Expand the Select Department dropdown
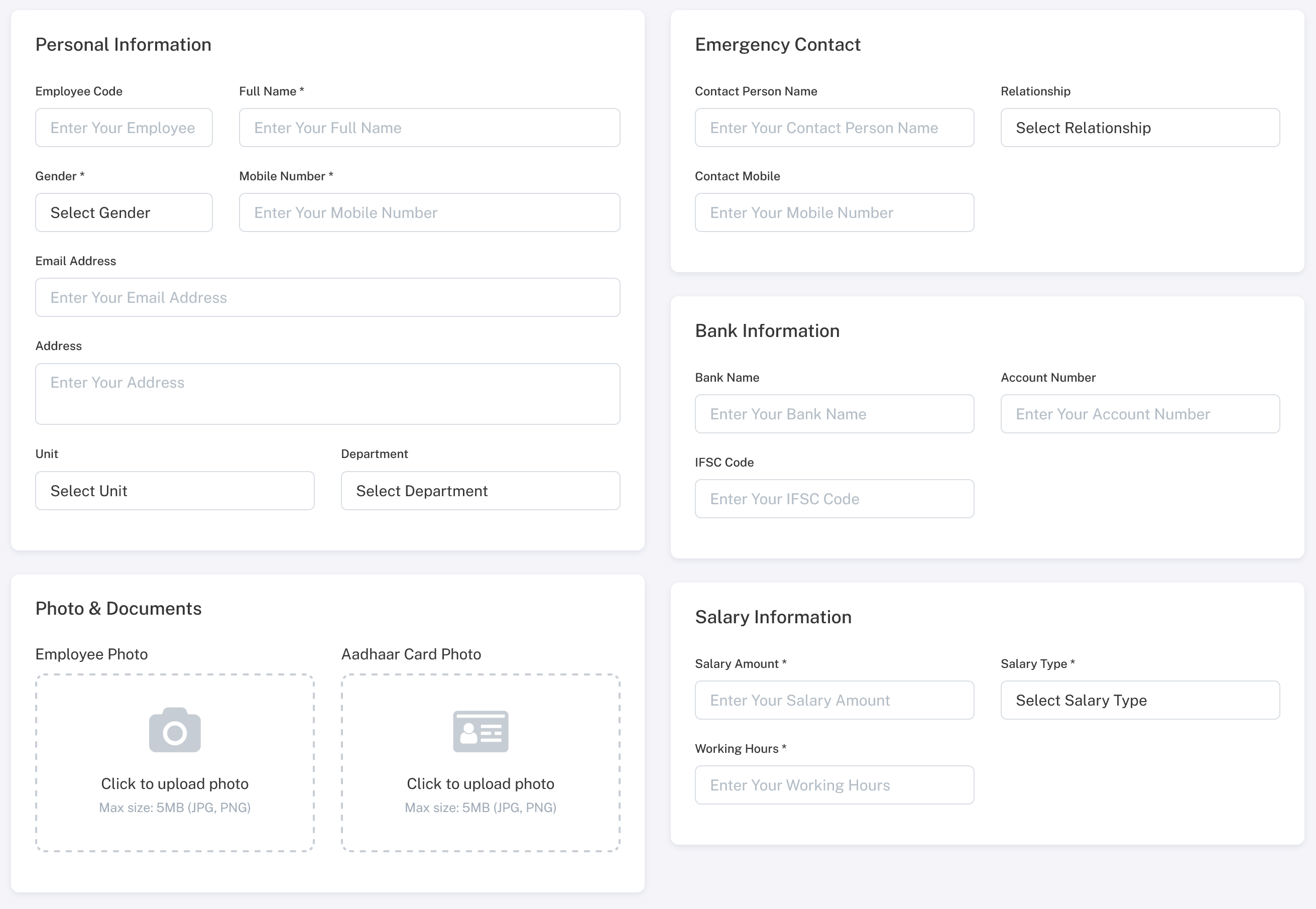 [480, 490]
